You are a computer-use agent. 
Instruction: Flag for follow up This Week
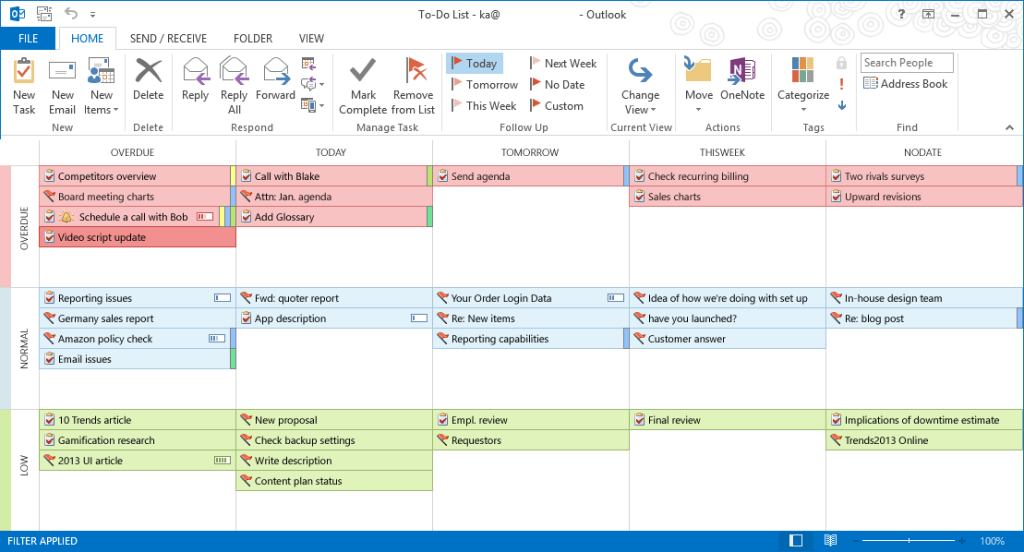484,105
